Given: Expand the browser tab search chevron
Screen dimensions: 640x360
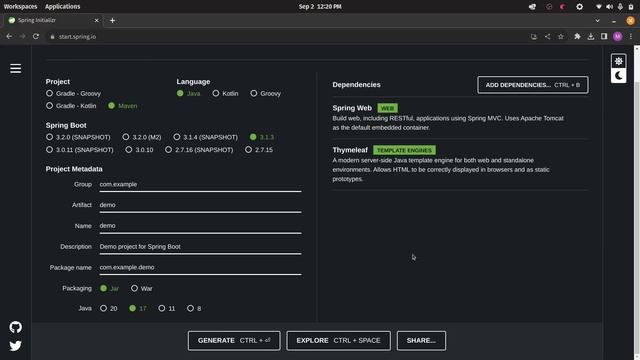Looking at the screenshot, I should coord(598,20).
